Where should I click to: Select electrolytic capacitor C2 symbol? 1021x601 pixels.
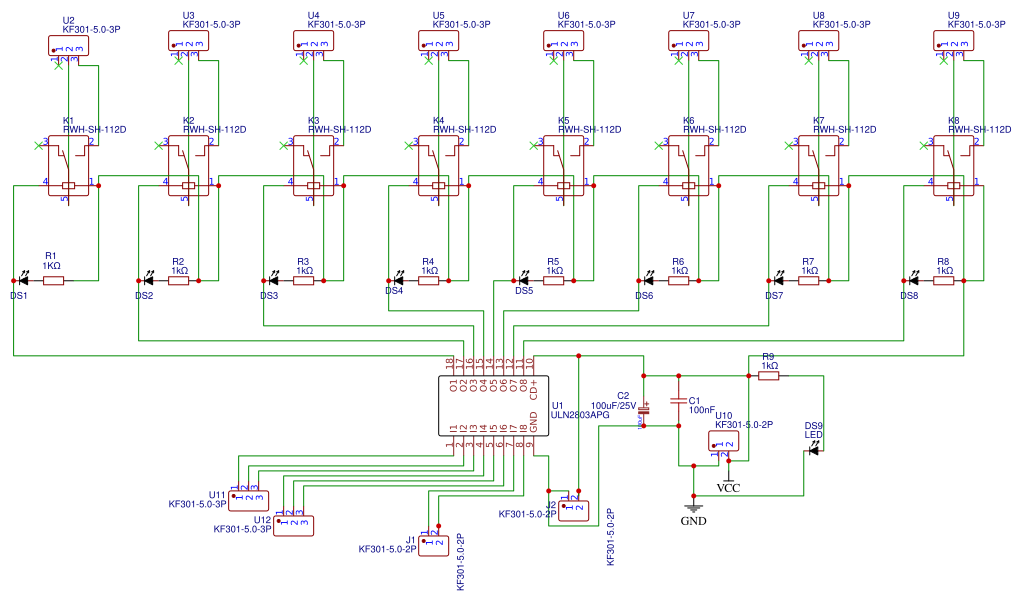point(644,408)
